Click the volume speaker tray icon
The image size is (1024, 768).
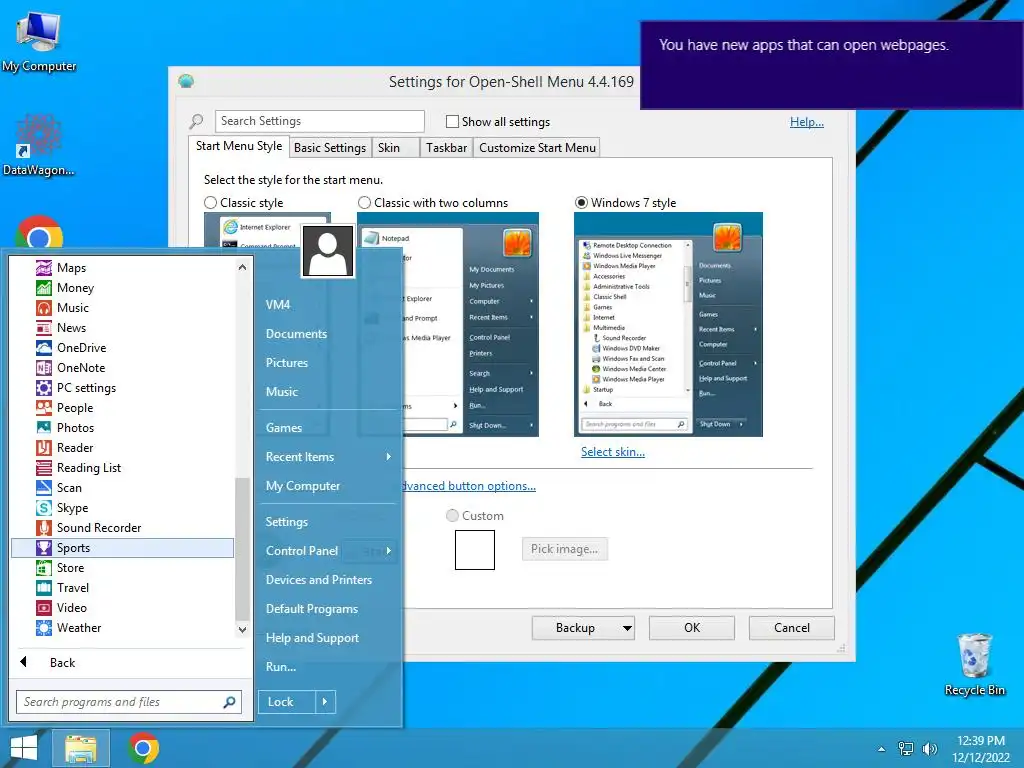click(x=930, y=749)
